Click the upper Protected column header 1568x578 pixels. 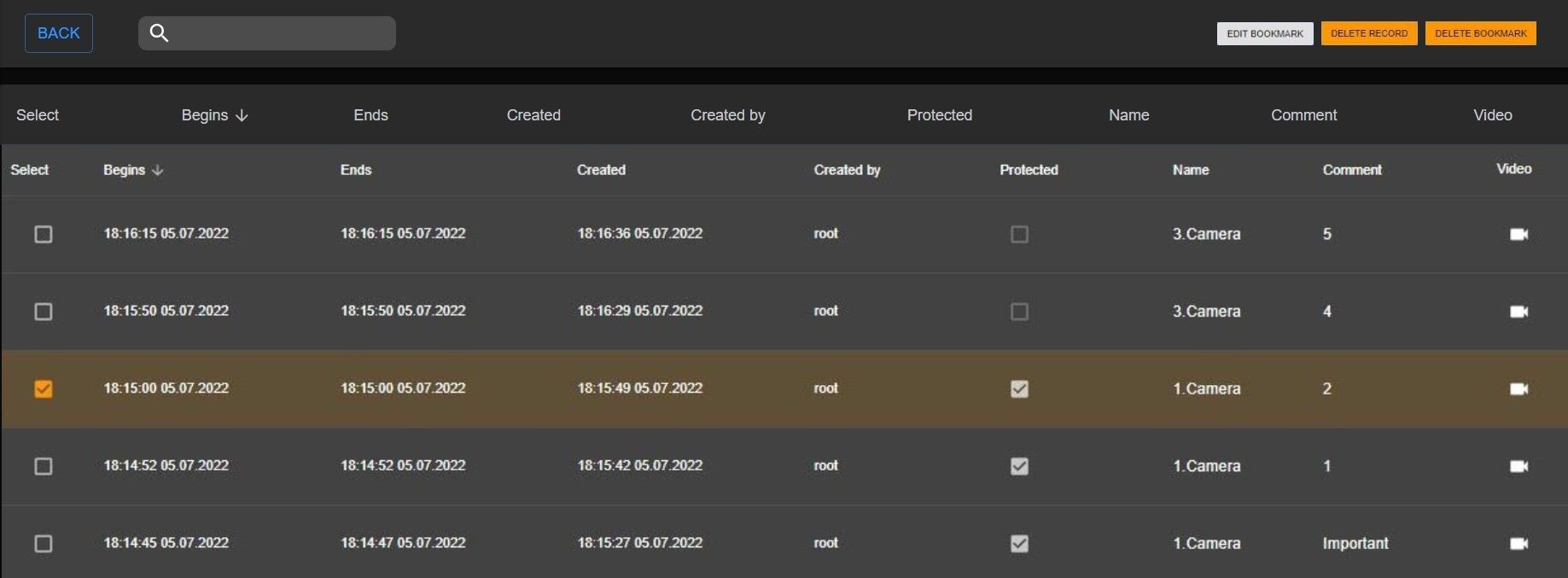point(939,115)
